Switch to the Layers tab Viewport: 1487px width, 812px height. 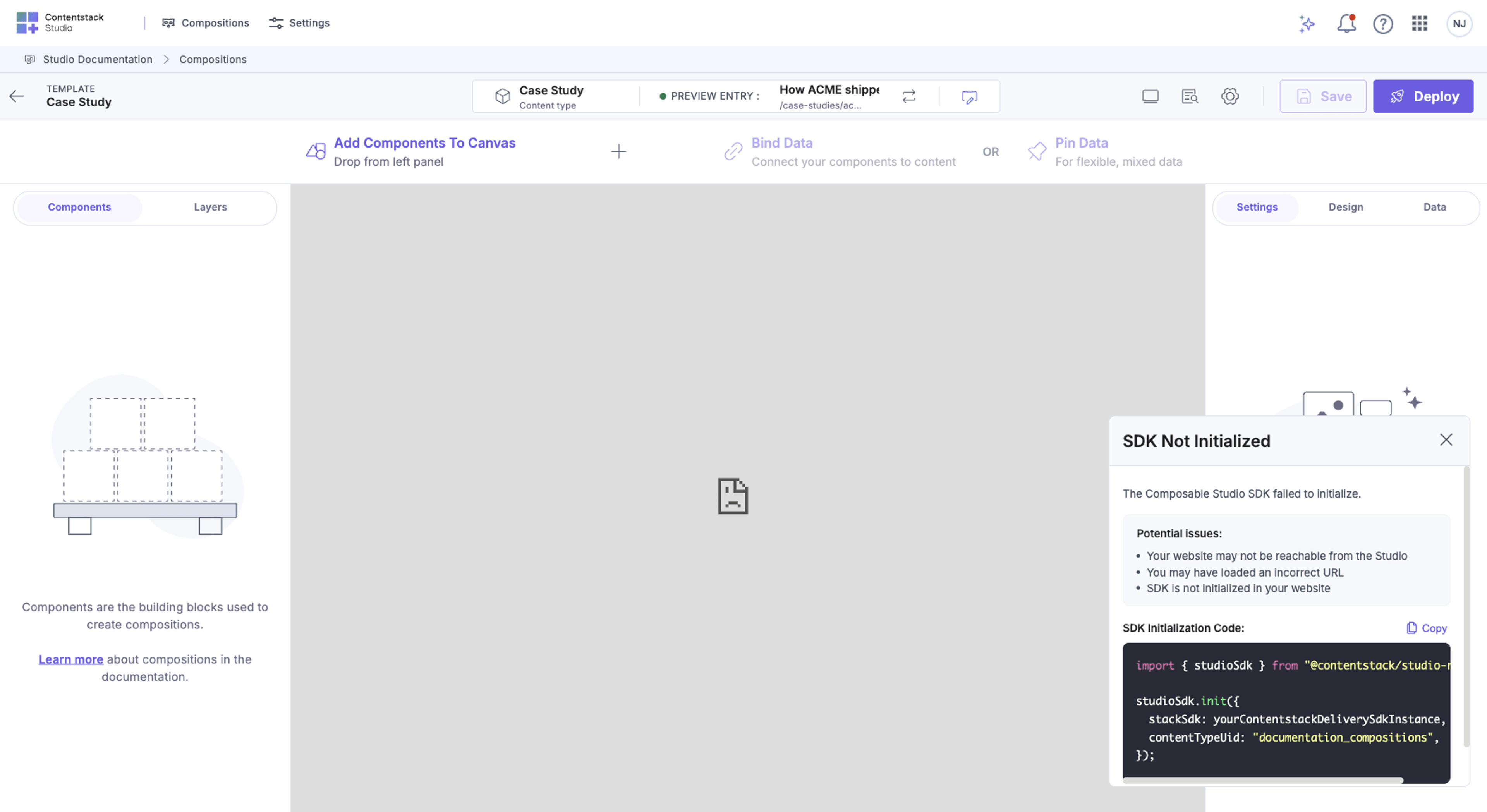(210, 207)
